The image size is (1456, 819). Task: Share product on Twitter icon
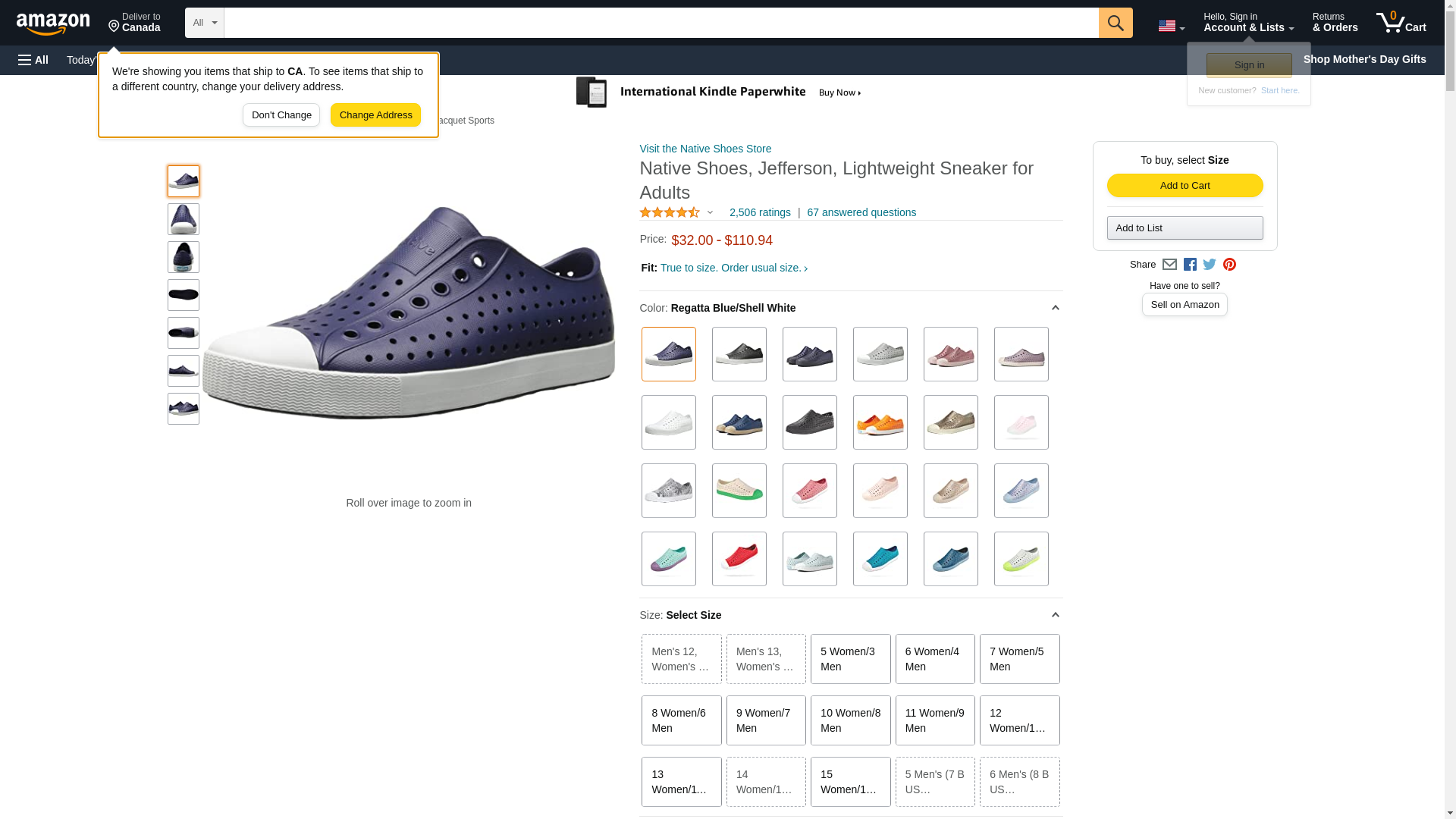[1210, 265]
